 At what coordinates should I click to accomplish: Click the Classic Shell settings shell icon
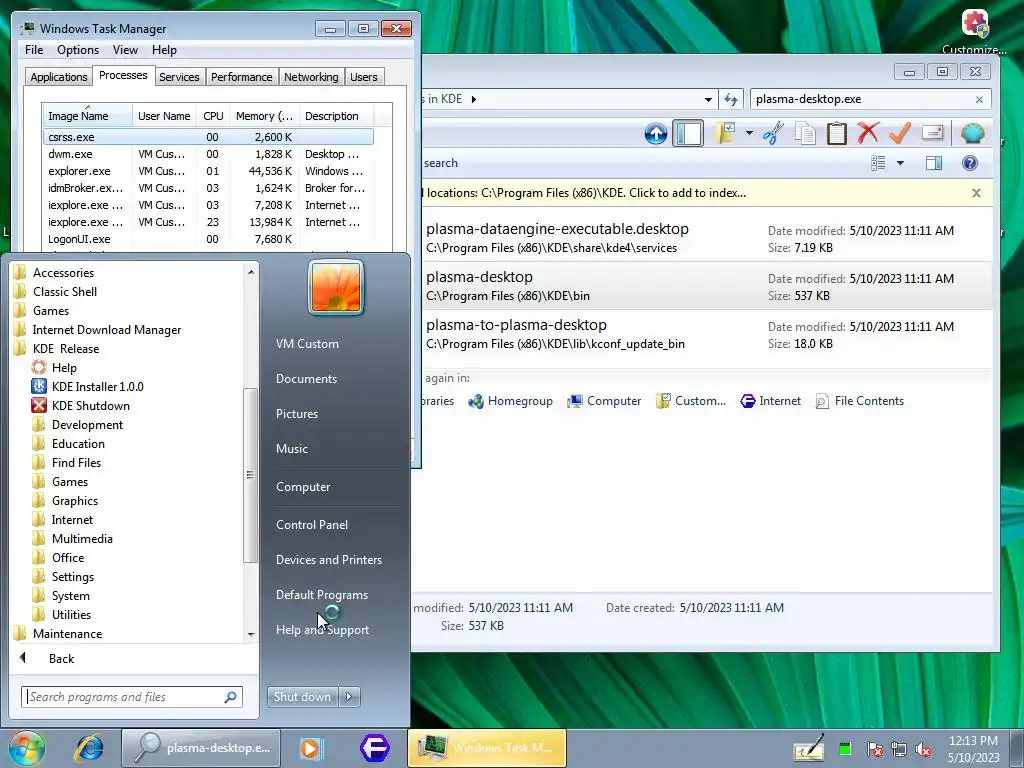(972, 133)
